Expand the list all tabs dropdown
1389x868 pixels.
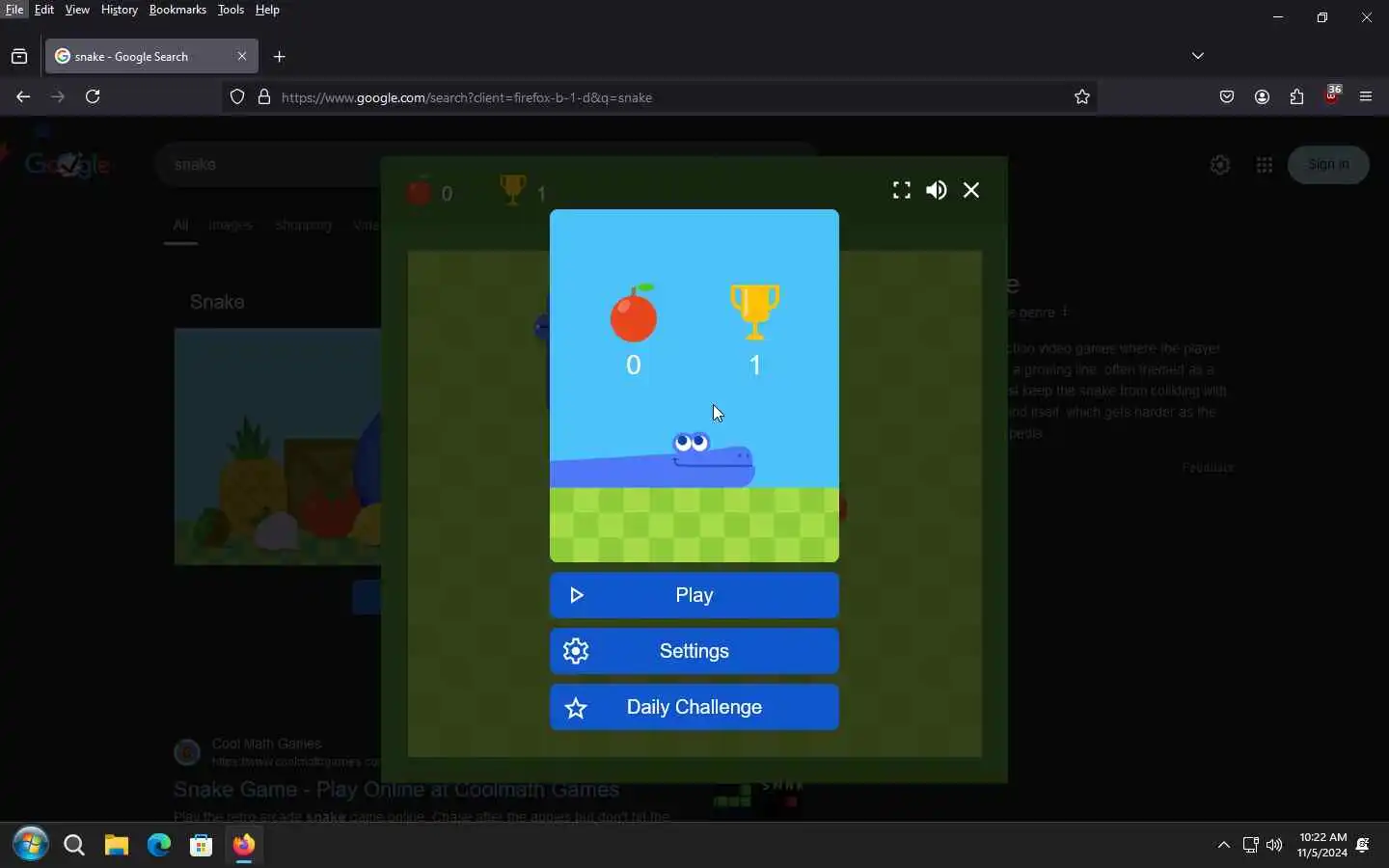[x=1198, y=56]
